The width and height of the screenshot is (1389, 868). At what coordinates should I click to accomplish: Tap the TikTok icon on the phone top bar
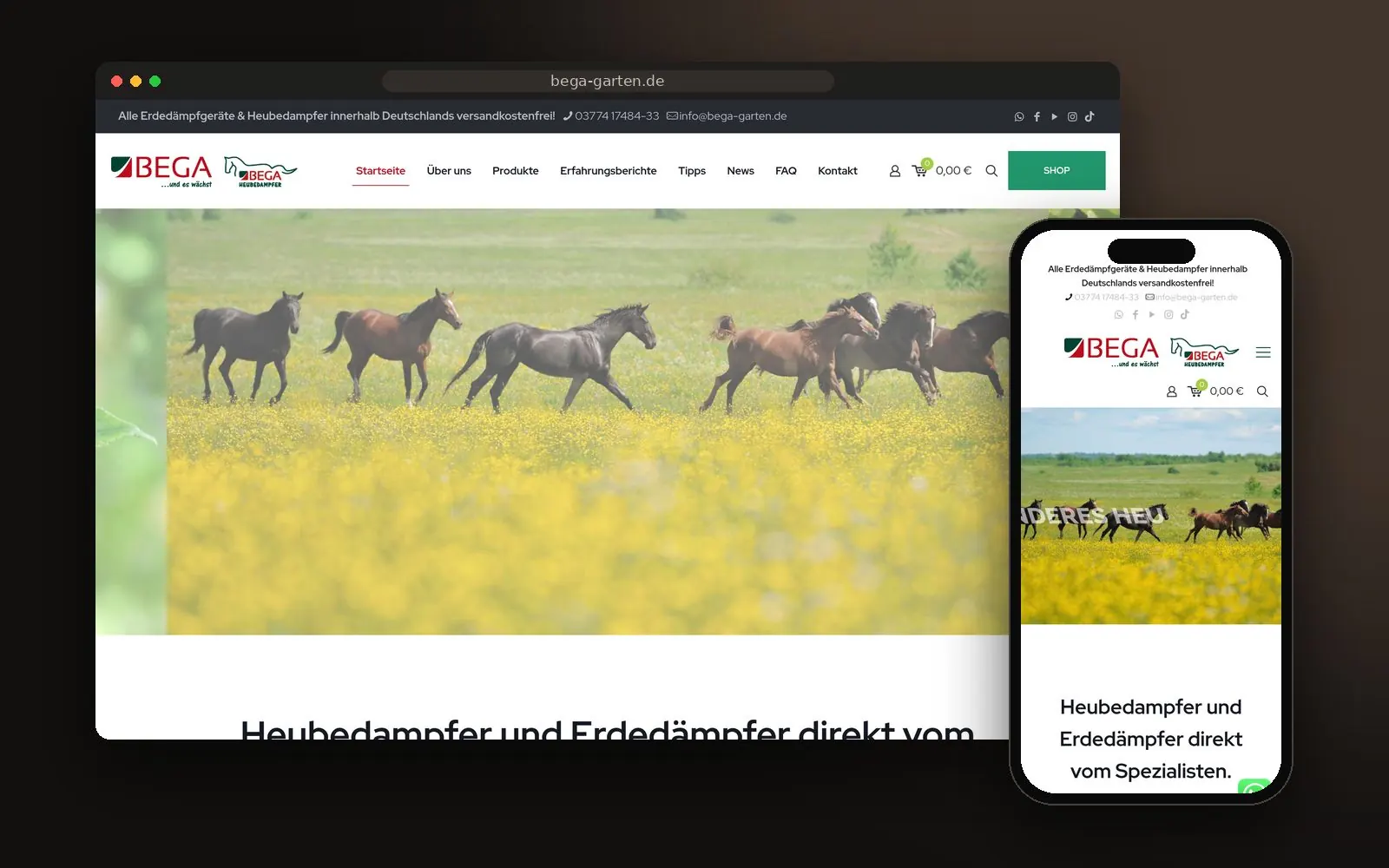[1185, 314]
